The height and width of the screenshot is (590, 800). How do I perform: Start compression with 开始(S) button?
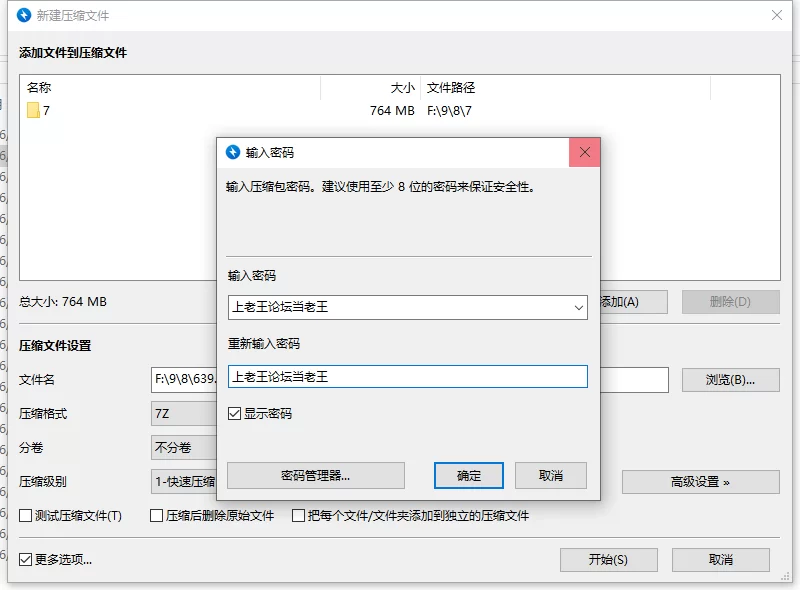click(x=609, y=560)
